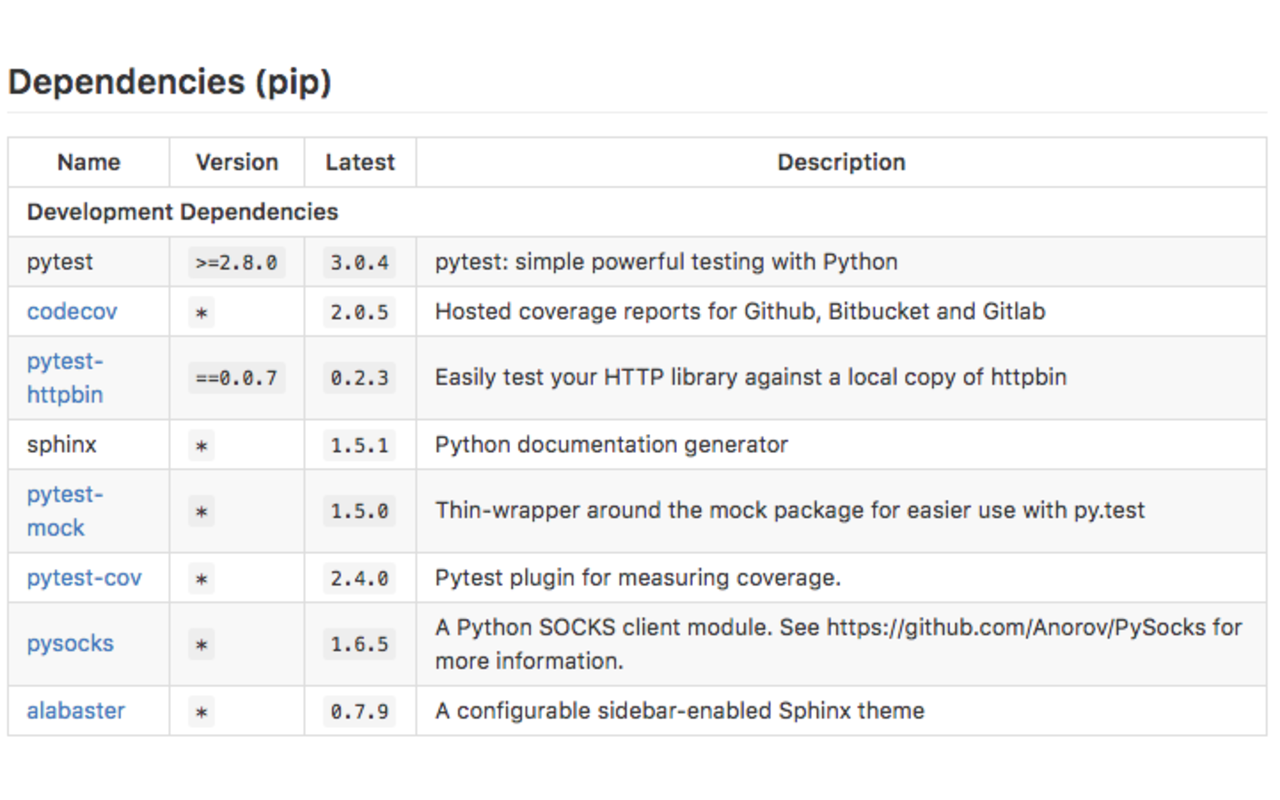Open the pytest-httpbin package link

click(65, 378)
